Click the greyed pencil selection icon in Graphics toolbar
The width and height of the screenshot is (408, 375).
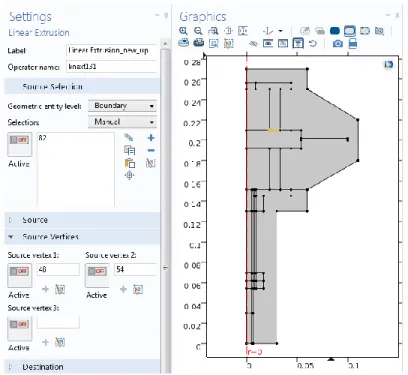305,31
